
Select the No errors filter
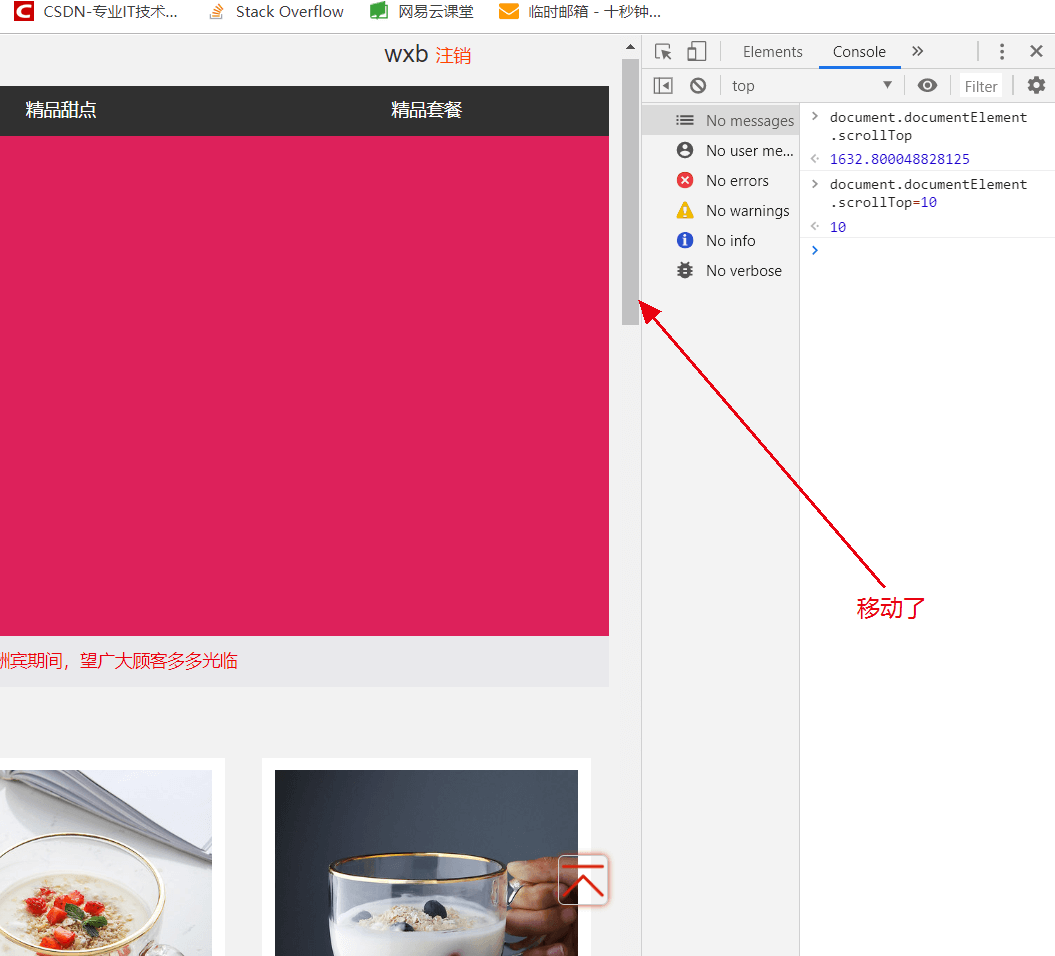tap(736, 181)
